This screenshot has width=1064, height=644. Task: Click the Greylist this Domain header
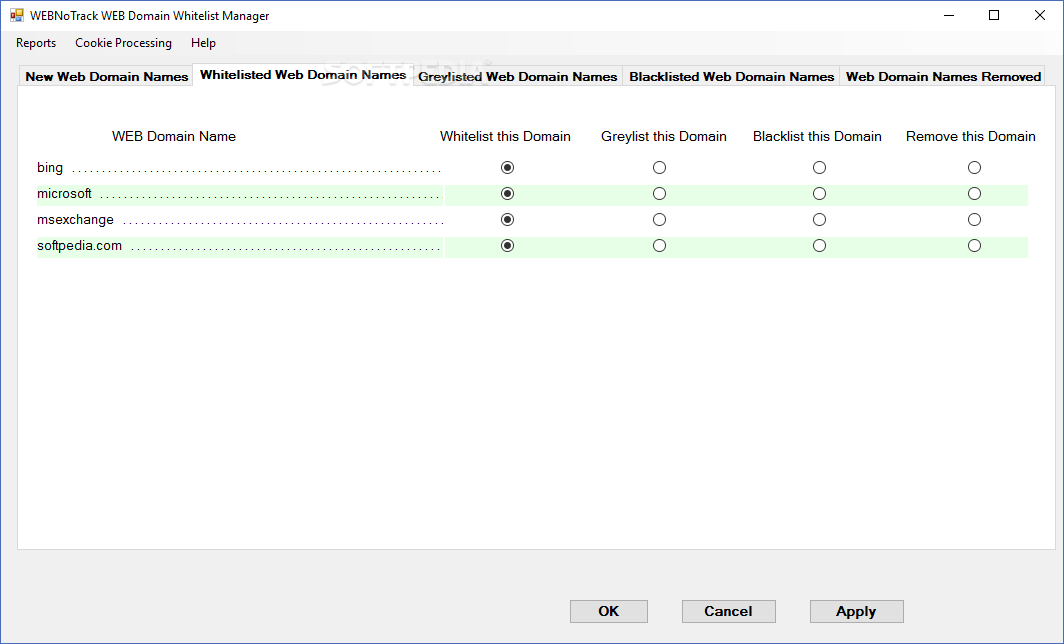[x=664, y=136]
